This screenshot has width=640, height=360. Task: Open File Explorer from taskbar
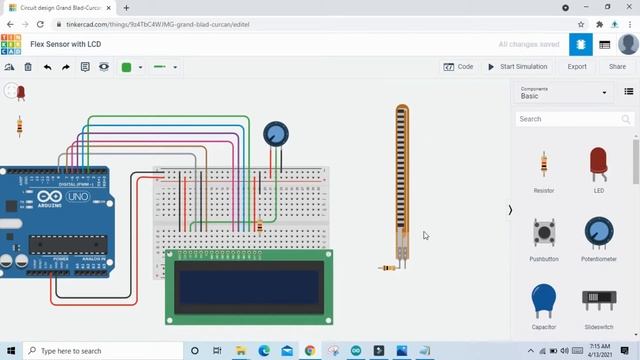click(x=241, y=351)
